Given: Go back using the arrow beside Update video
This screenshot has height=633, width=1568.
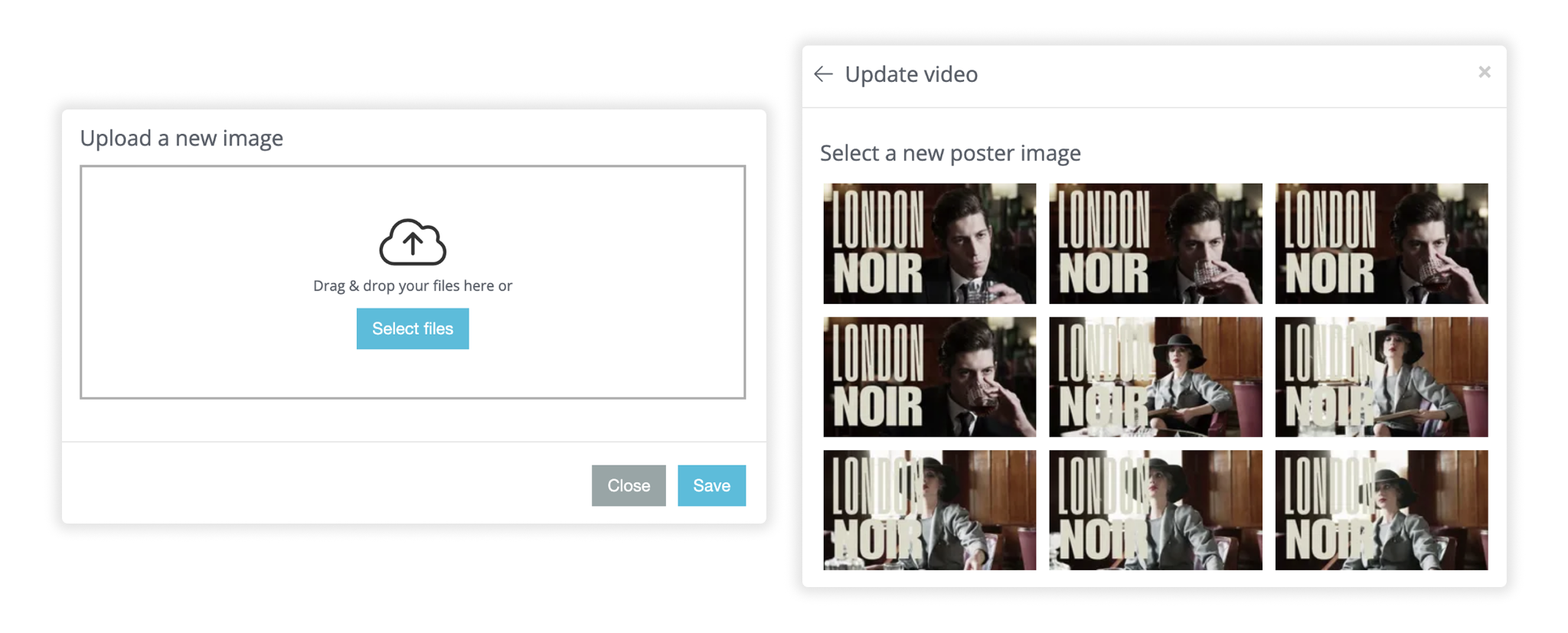Looking at the screenshot, I should 823,74.
